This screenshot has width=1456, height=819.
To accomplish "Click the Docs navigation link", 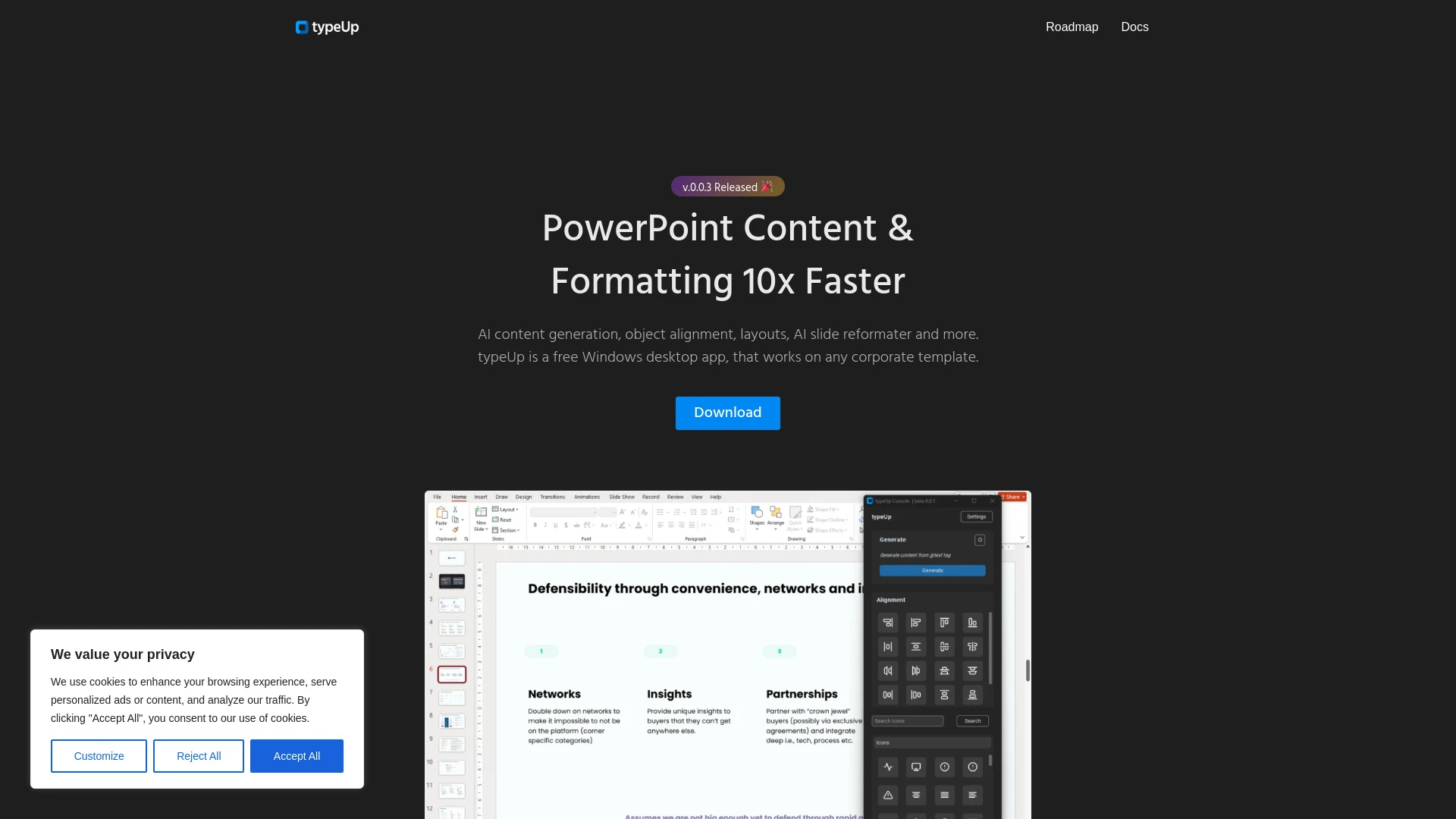I will [x=1134, y=27].
